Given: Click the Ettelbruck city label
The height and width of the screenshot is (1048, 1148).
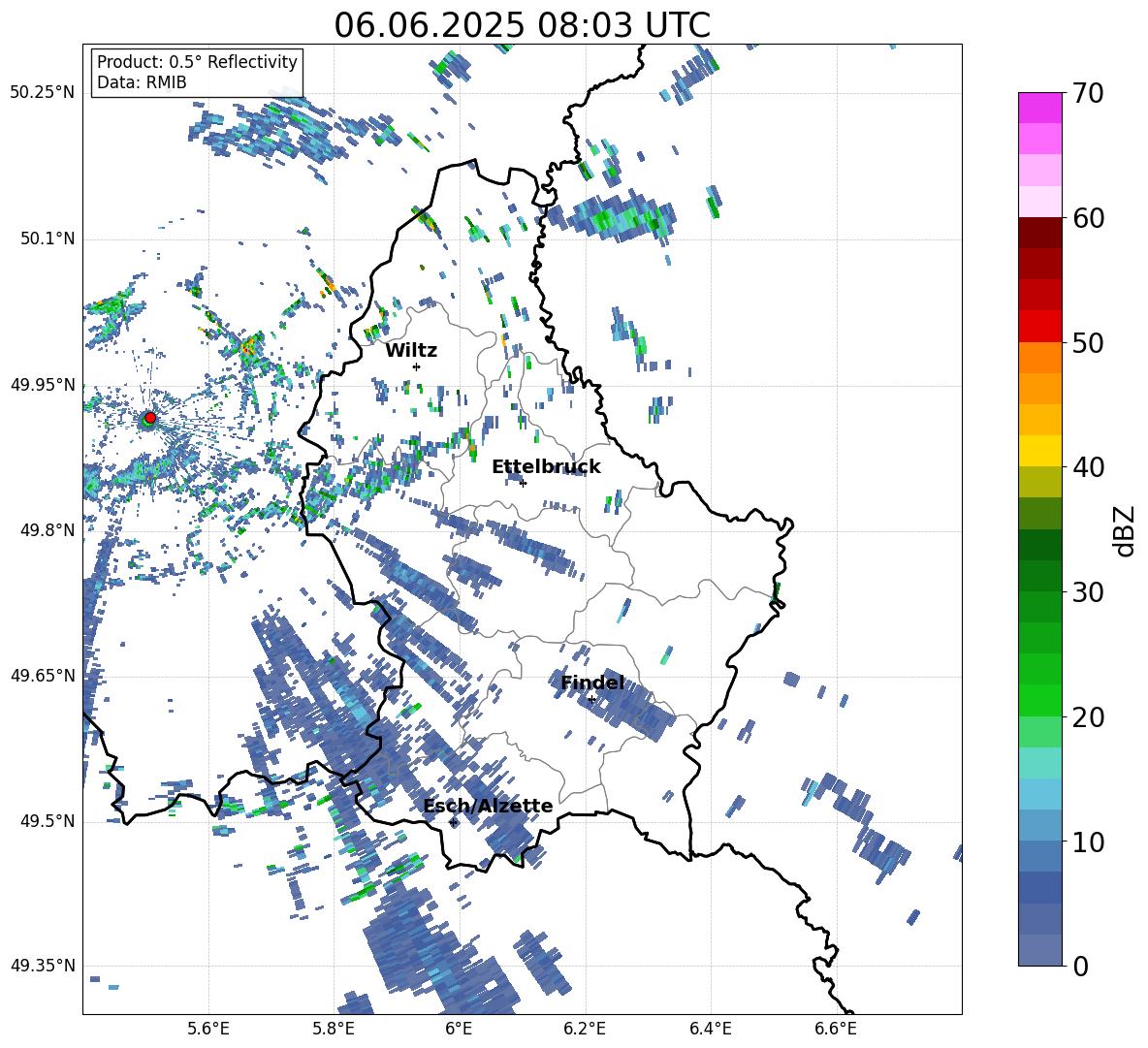Looking at the screenshot, I should 546,467.
